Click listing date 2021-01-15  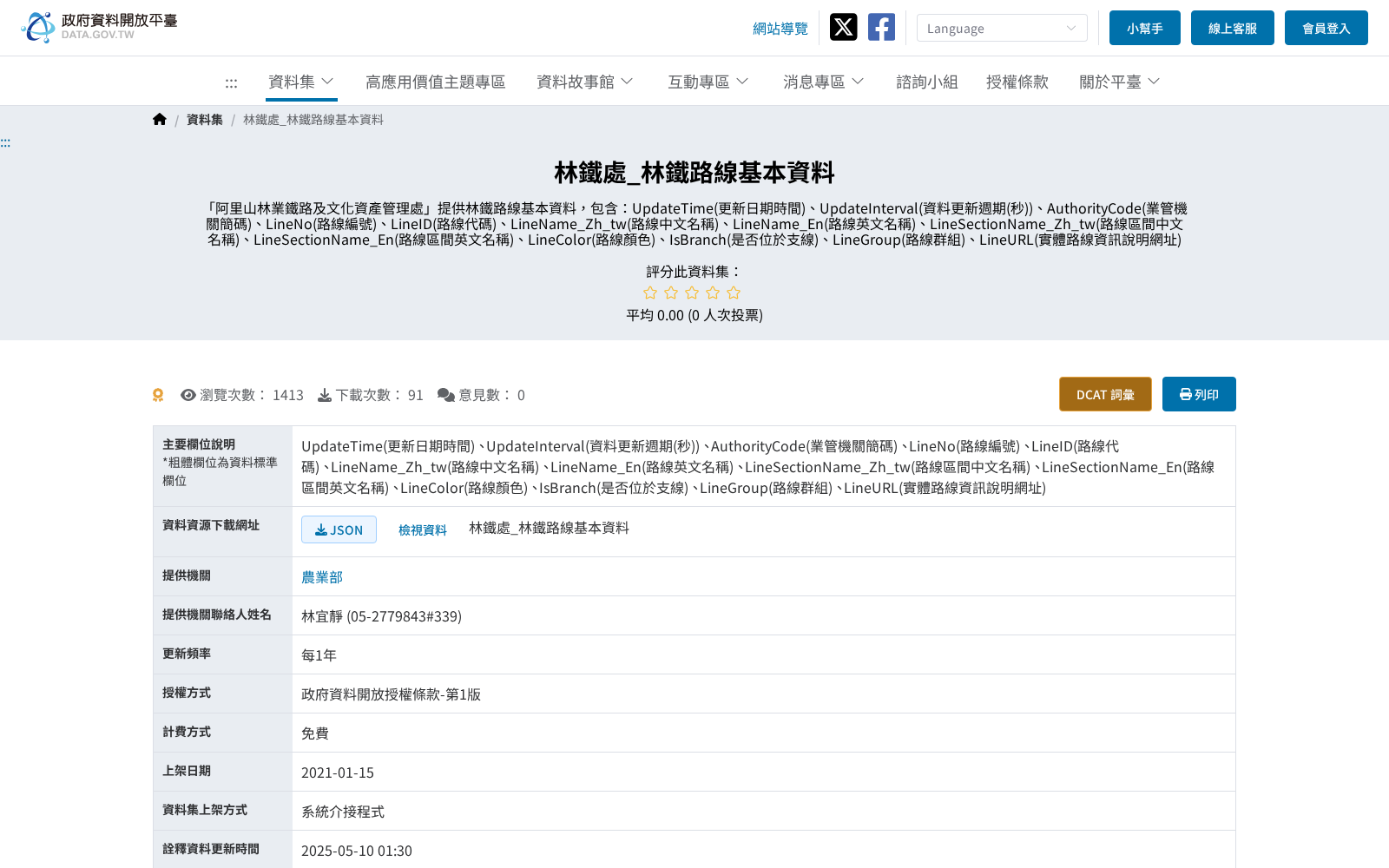(338, 773)
